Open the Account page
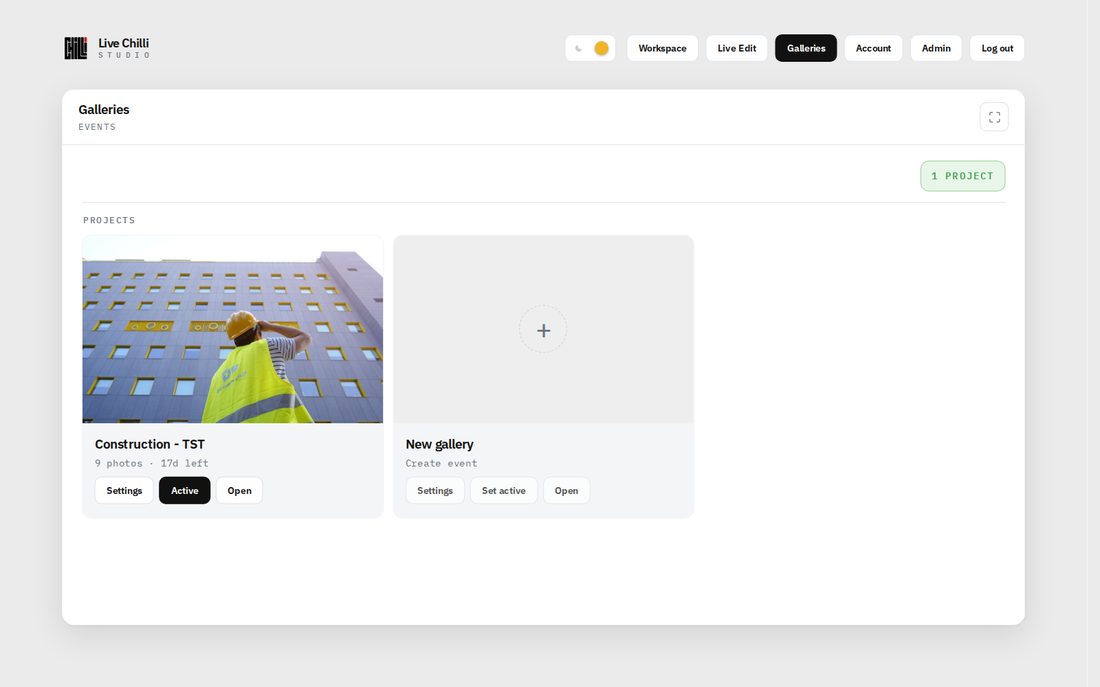 point(873,48)
